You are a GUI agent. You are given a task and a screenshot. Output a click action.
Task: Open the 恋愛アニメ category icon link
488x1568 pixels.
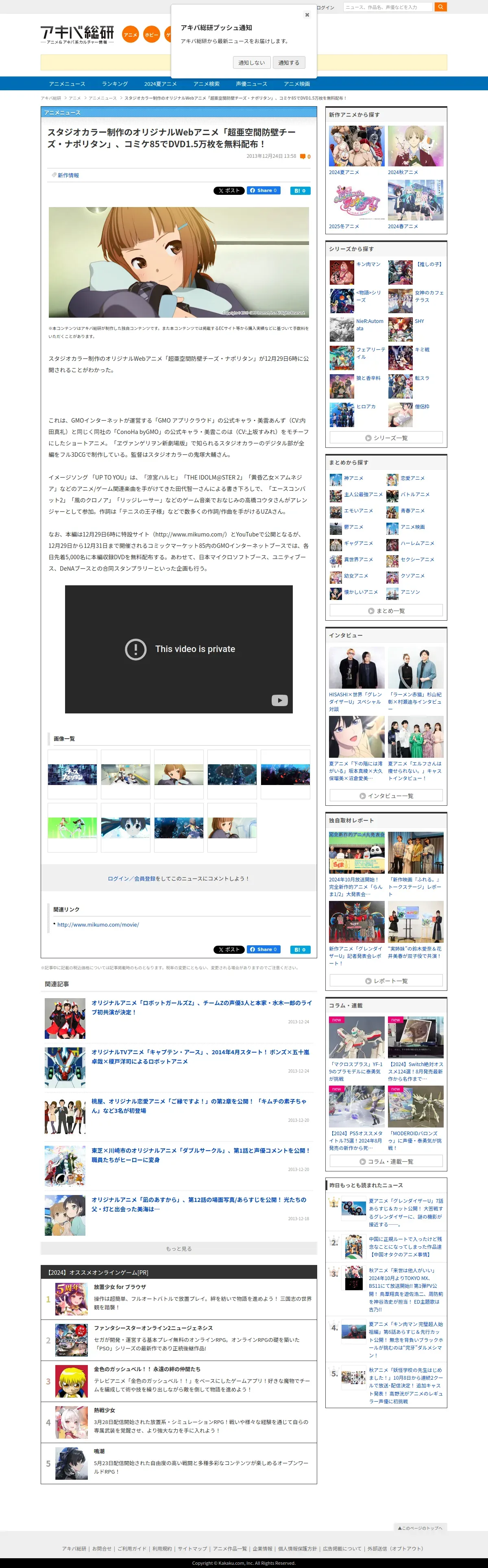click(x=392, y=479)
